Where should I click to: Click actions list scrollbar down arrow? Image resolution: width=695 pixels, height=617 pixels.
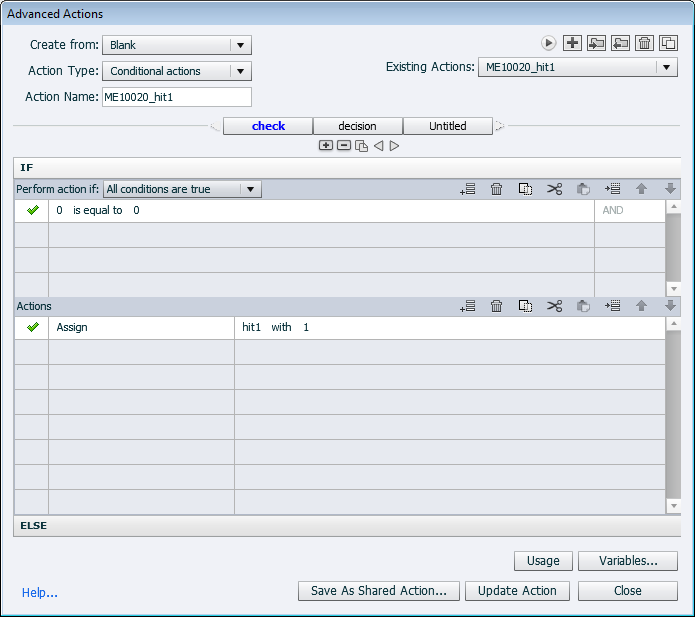(x=674, y=506)
